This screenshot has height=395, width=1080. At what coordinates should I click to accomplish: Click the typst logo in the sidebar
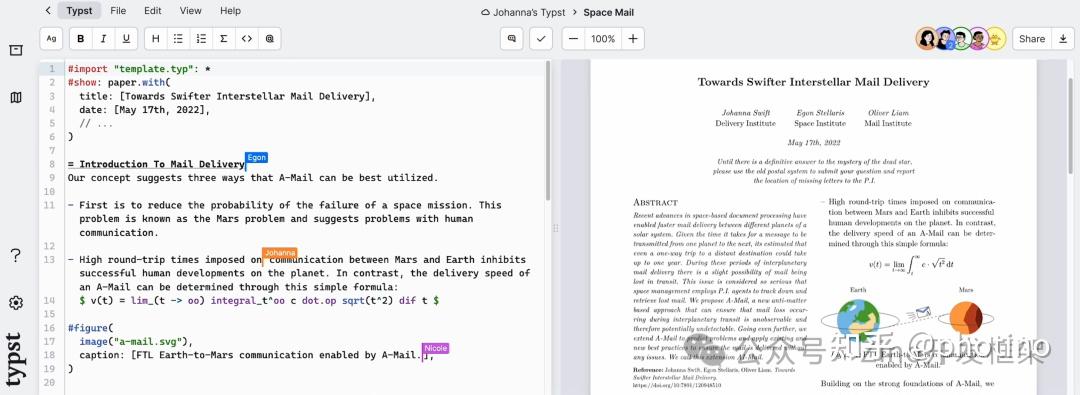click(14, 359)
